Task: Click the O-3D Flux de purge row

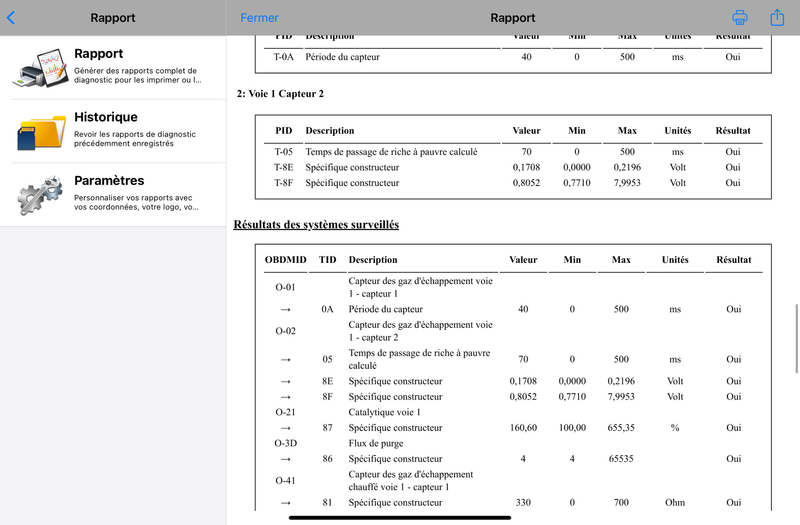Action: tap(513, 443)
